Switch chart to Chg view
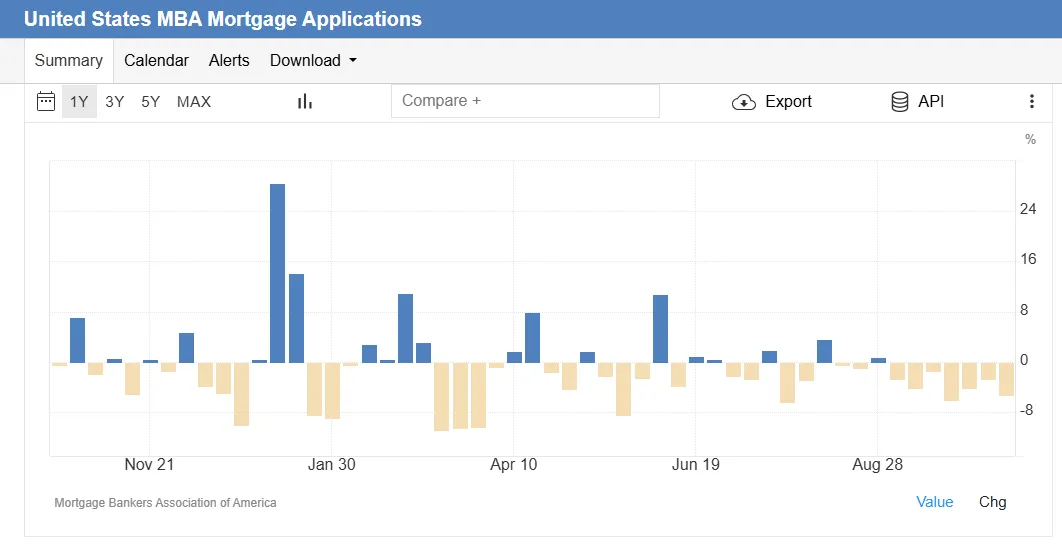The width and height of the screenshot is (1062, 555). pyautogui.click(x=992, y=502)
